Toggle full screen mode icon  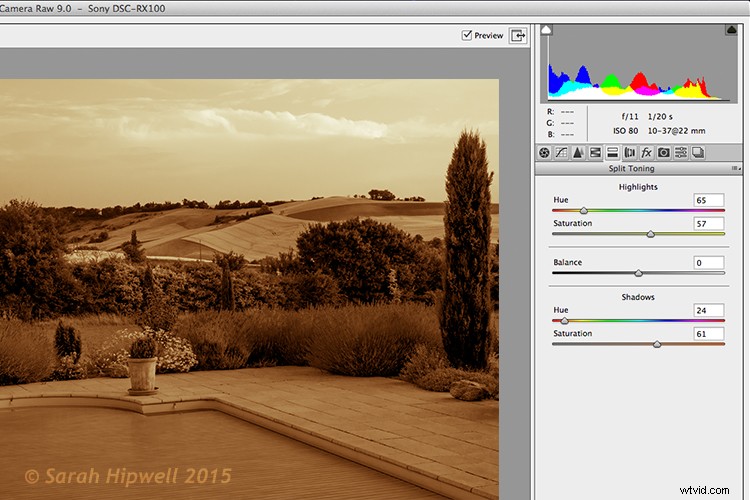click(x=518, y=35)
